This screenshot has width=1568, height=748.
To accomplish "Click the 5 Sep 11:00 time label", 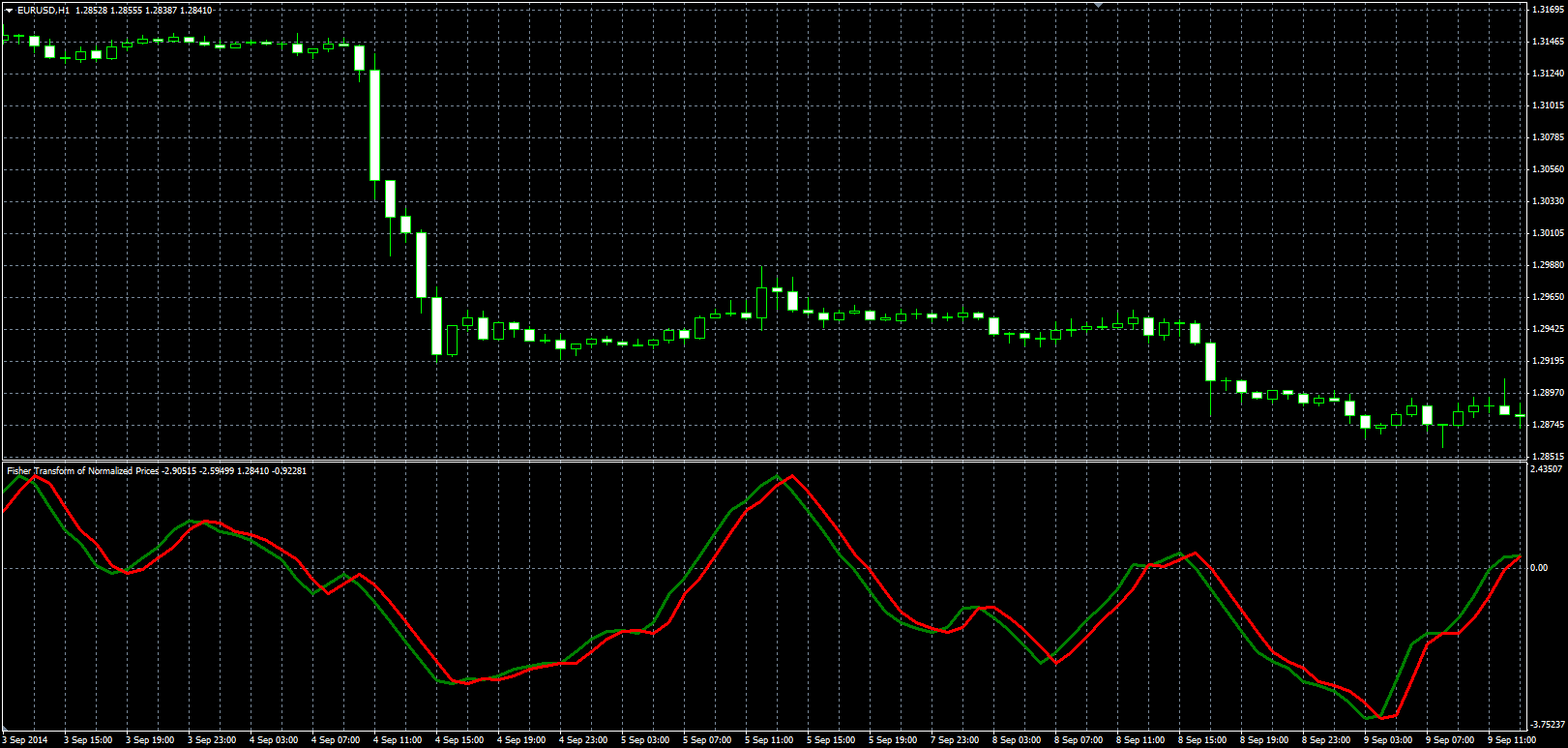I will (x=769, y=740).
